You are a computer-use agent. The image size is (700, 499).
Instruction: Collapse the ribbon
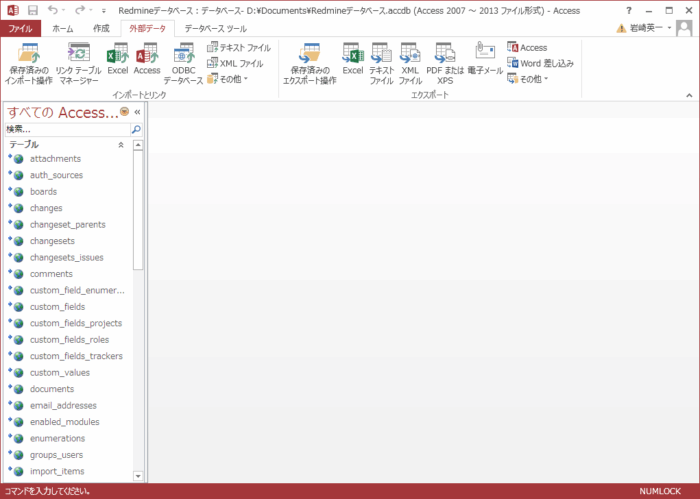pyautogui.click(x=689, y=95)
